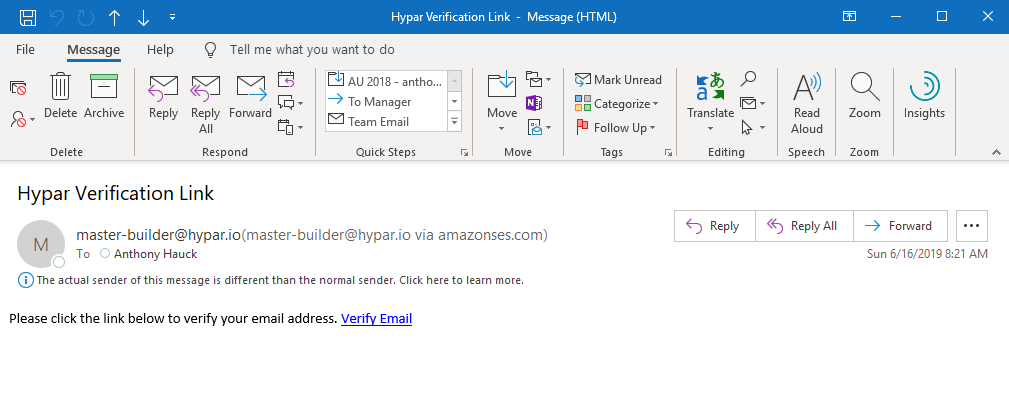Image resolution: width=1009 pixels, height=409 pixels.
Task: Click the Ignore conversation icon
Action: coord(18,88)
